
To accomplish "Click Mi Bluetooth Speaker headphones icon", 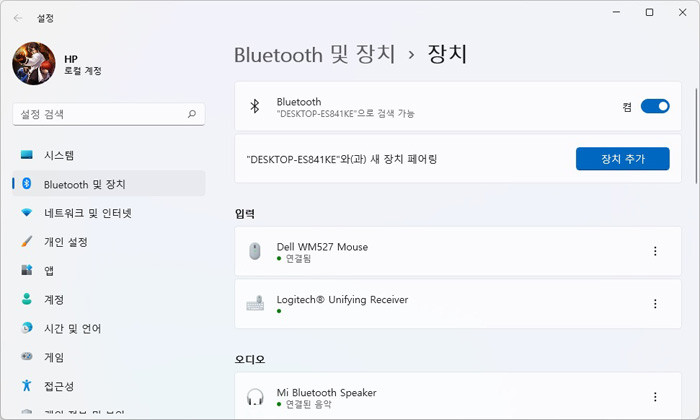I will point(255,397).
